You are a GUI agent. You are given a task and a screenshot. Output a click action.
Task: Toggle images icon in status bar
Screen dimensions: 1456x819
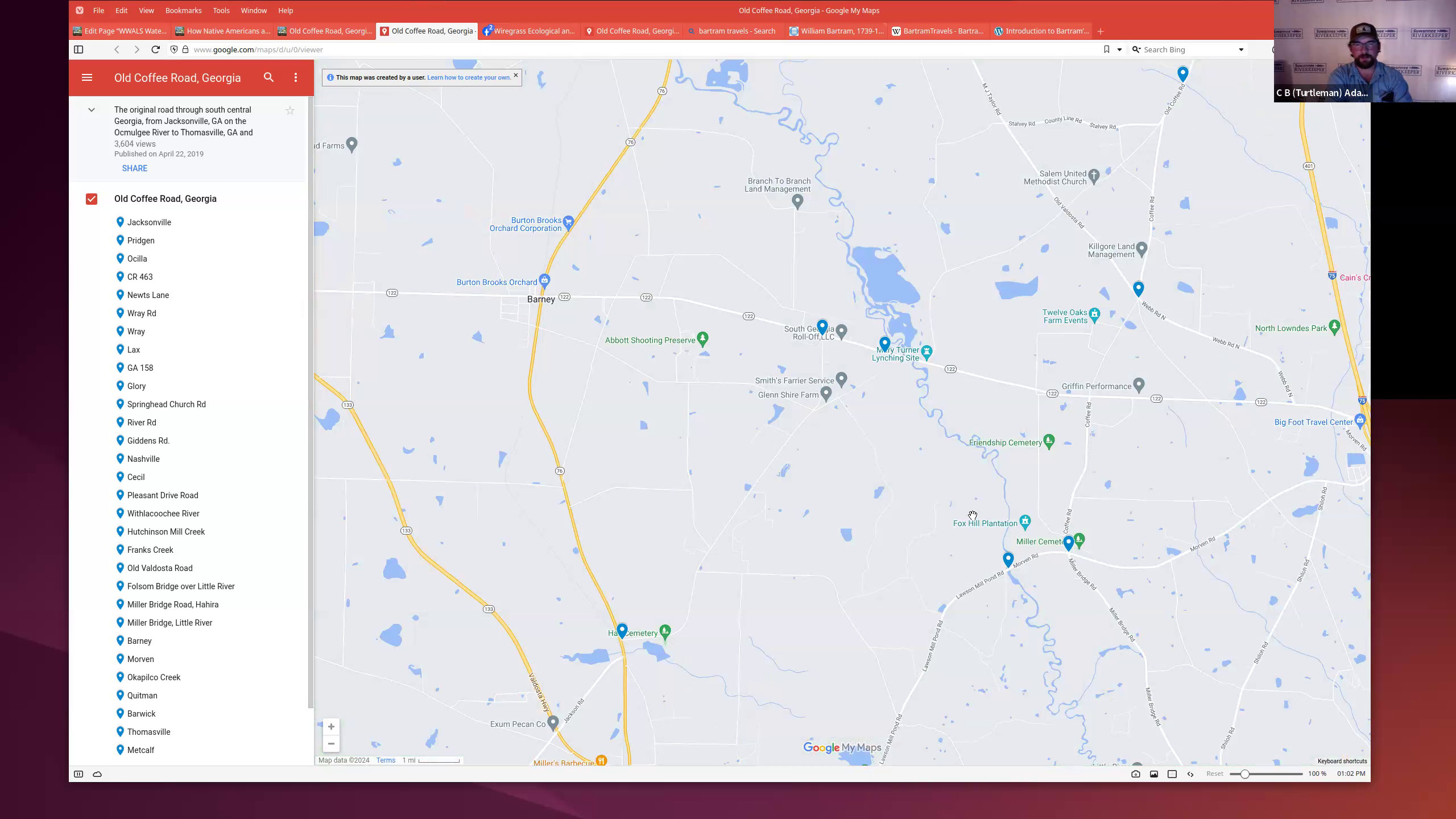tap(1154, 774)
